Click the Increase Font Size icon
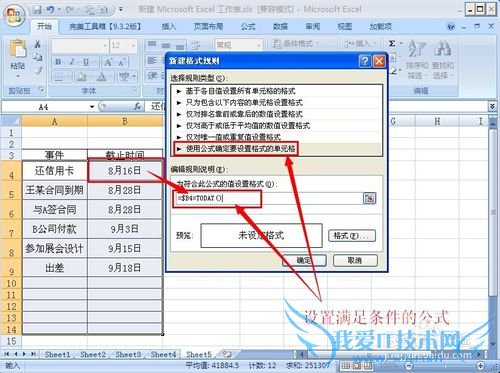The height and width of the screenshot is (373, 500). pos(108,62)
